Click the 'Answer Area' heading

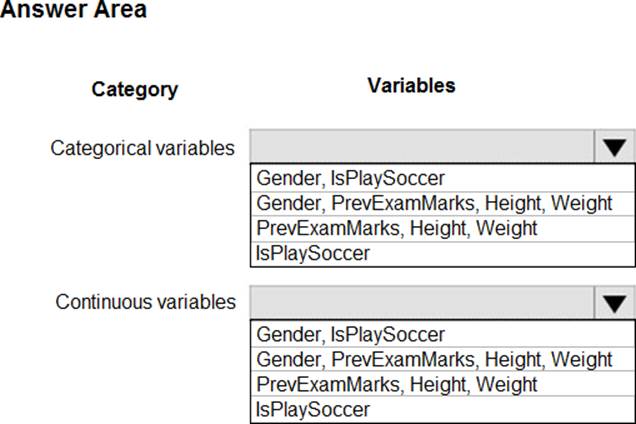click(73, 11)
